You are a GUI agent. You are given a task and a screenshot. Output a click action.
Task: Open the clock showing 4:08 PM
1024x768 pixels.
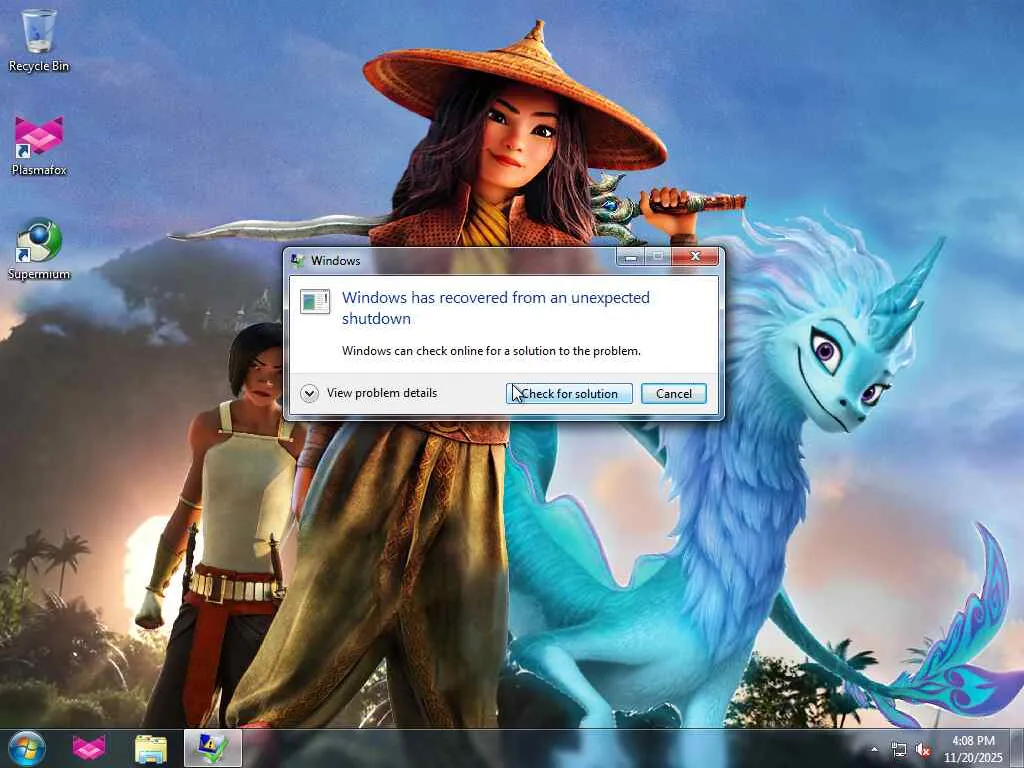(x=972, y=749)
